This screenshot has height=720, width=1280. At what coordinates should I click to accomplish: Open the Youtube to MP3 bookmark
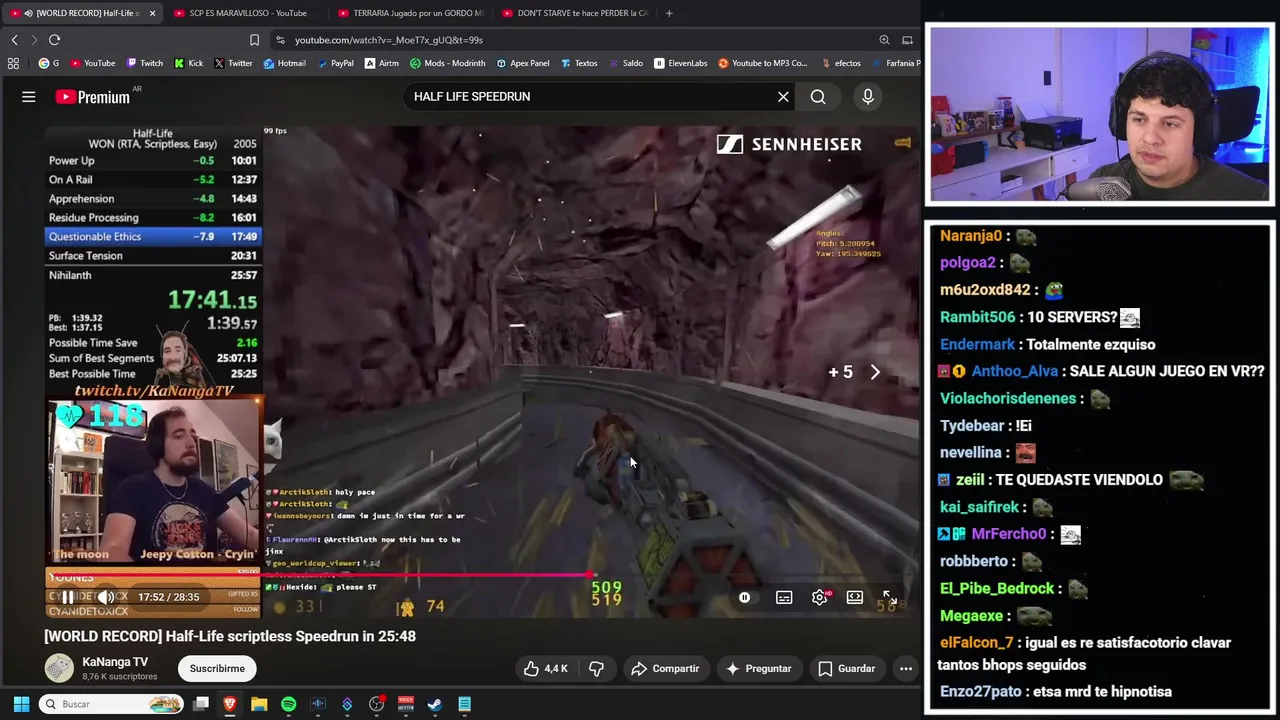click(x=762, y=63)
